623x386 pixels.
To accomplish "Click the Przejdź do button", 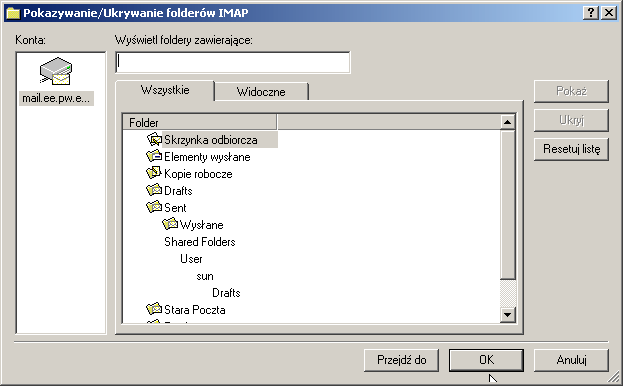I will tap(401, 360).
